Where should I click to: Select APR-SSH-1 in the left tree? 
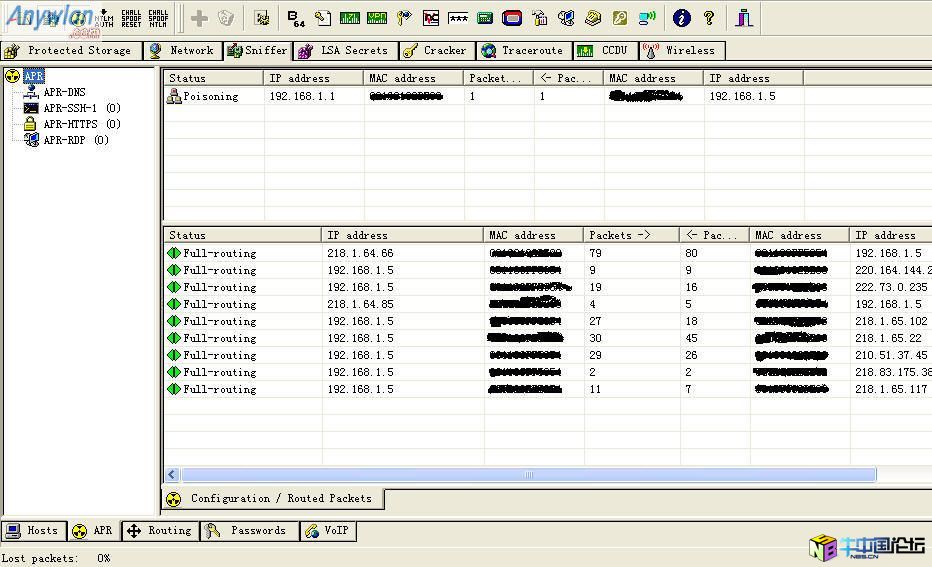coord(70,108)
